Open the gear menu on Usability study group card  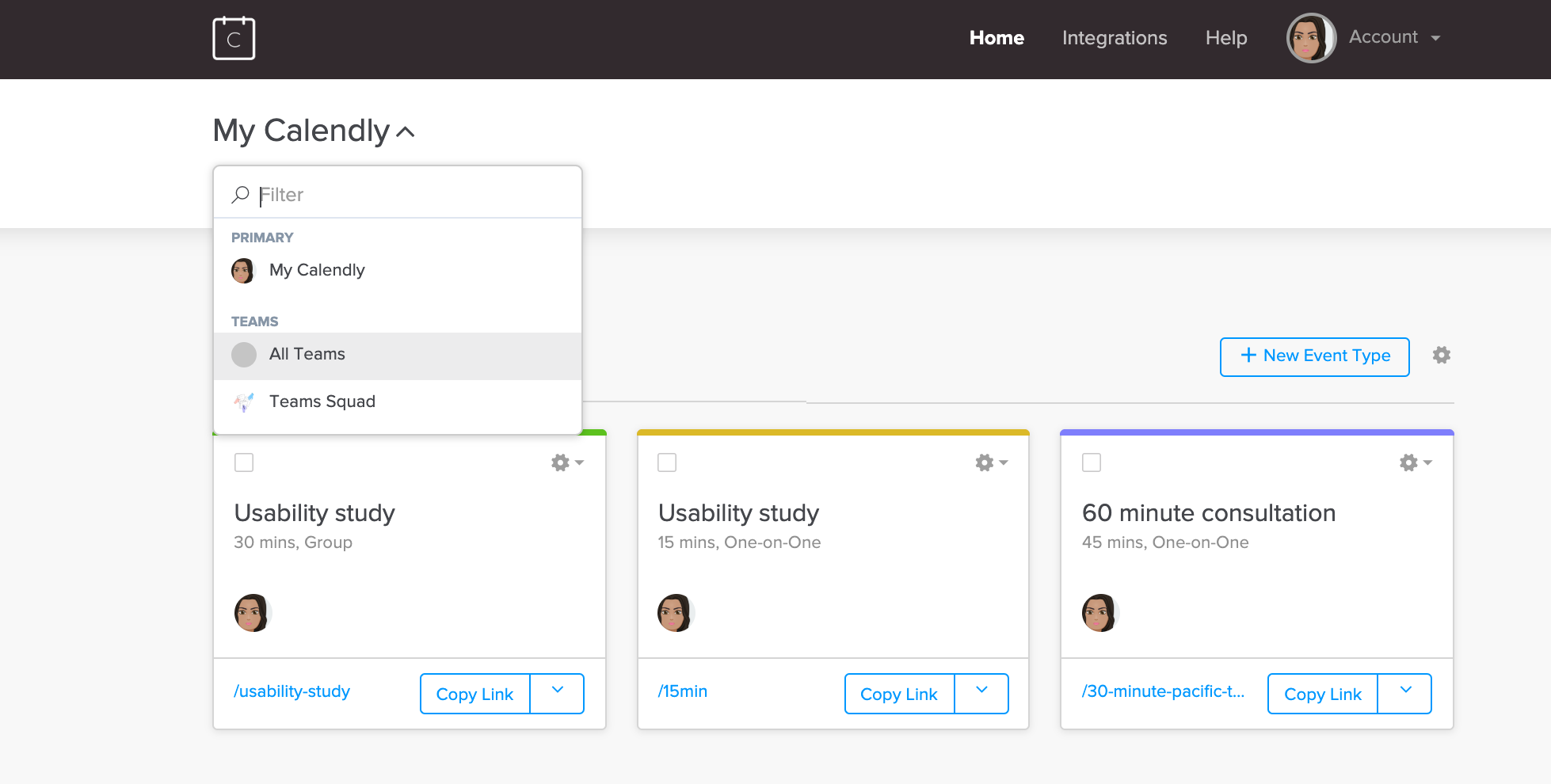point(561,462)
